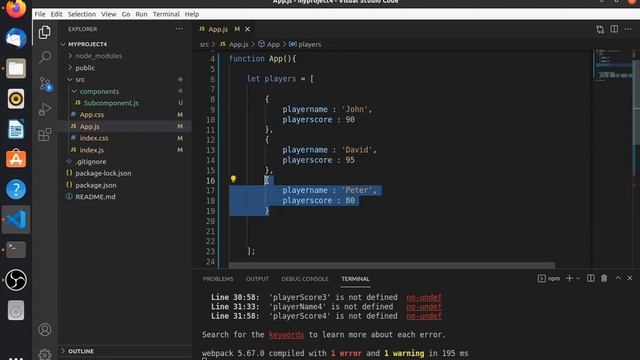Split the terminal panel
640x360 pixels.
591,278
